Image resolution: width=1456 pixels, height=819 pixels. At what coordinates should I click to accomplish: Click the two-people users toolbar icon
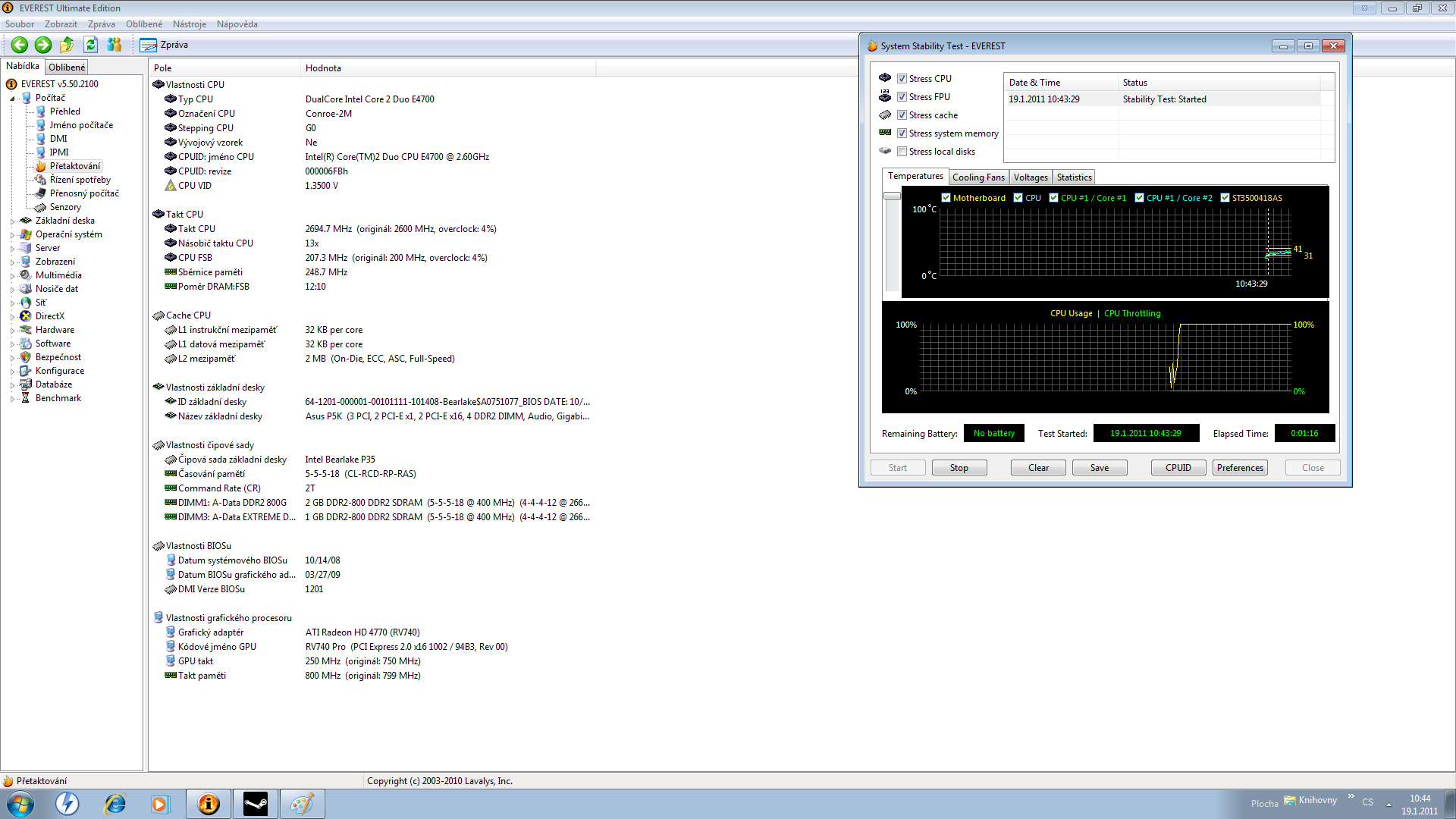pos(115,45)
